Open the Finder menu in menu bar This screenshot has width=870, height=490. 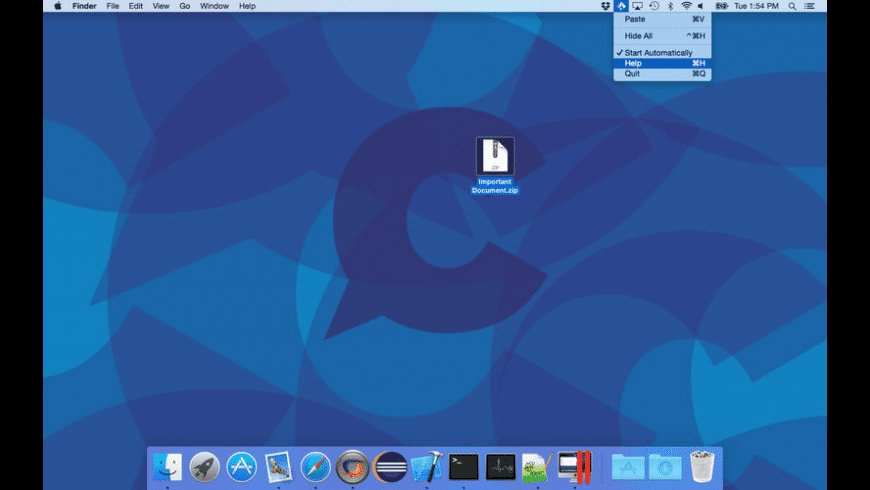pyautogui.click(x=84, y=6)
